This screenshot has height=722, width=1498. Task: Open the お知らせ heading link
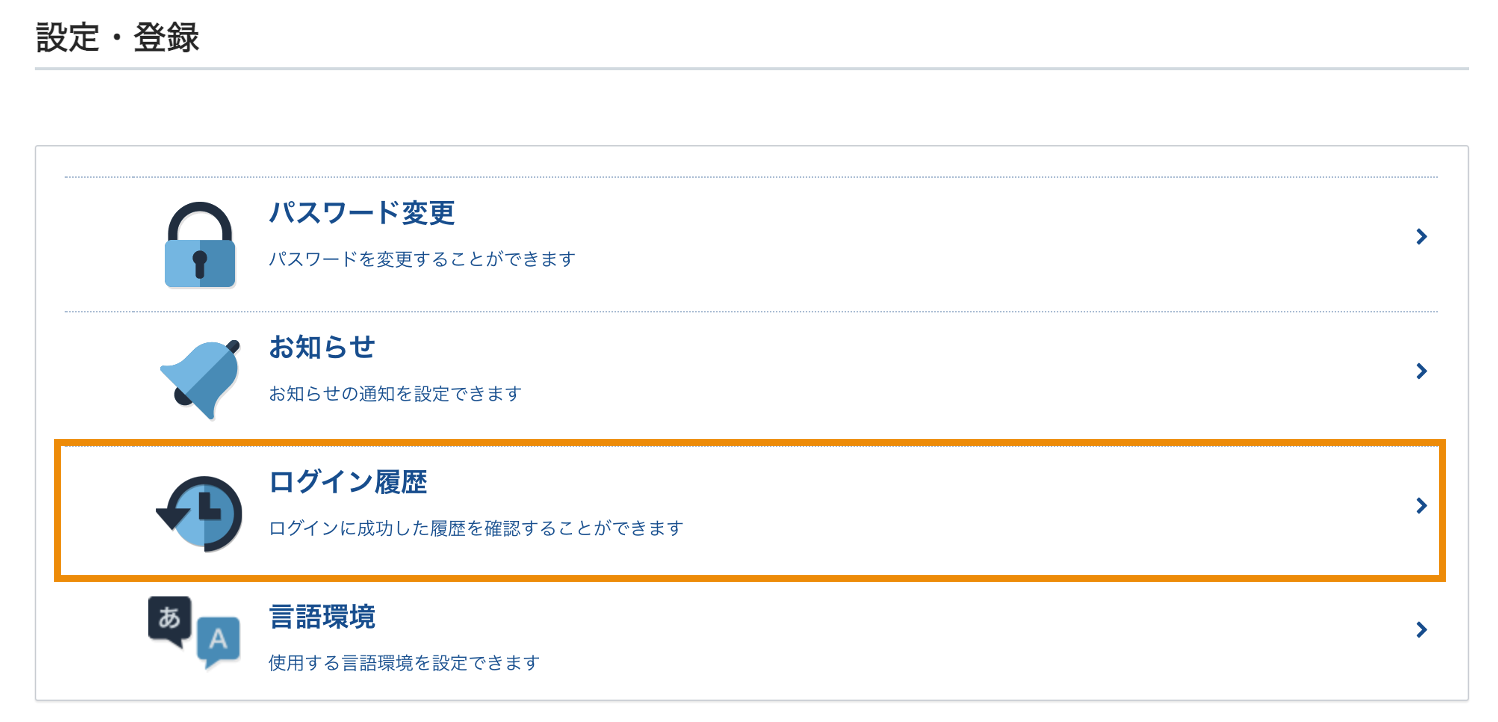tap(322, 348)
